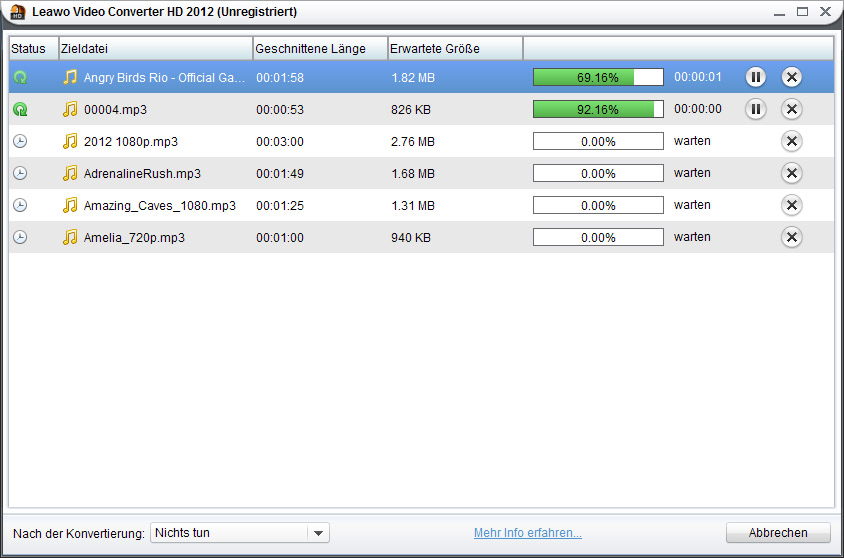Click the 00:01:49 length value

(280, 174)
